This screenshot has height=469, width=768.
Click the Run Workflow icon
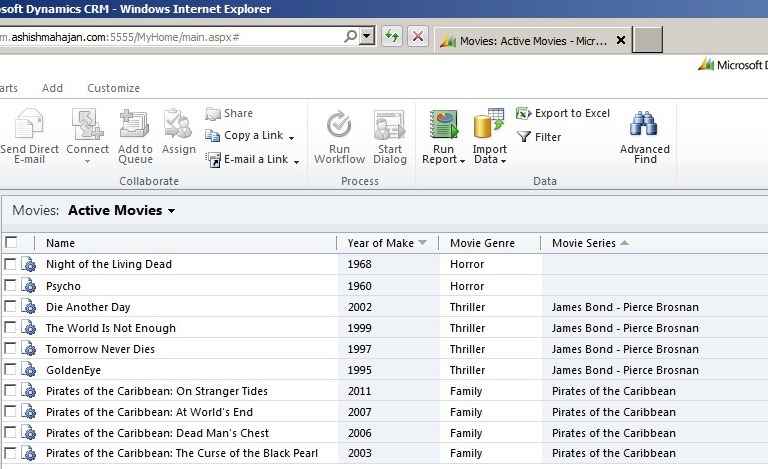point(339,125)
